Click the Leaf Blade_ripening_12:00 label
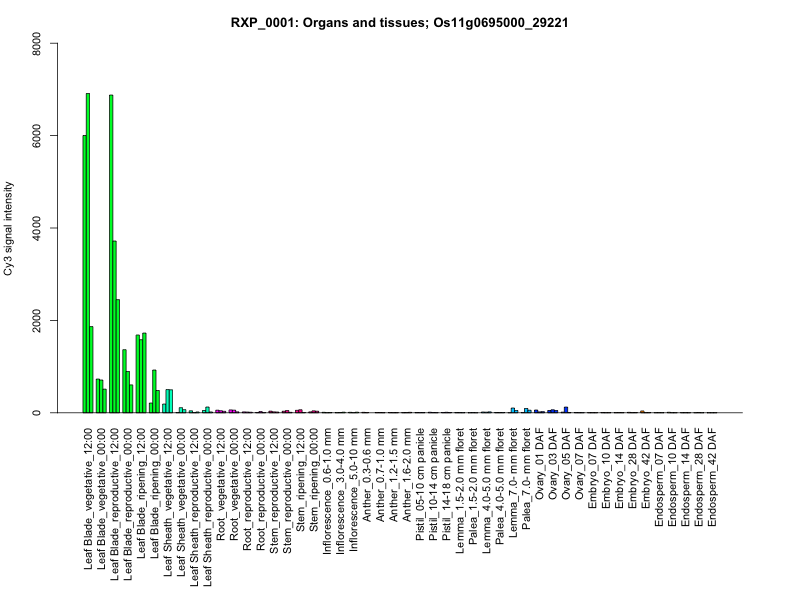Screen dimensions: 800x600 pyautogui.click(x=141, y=493)
